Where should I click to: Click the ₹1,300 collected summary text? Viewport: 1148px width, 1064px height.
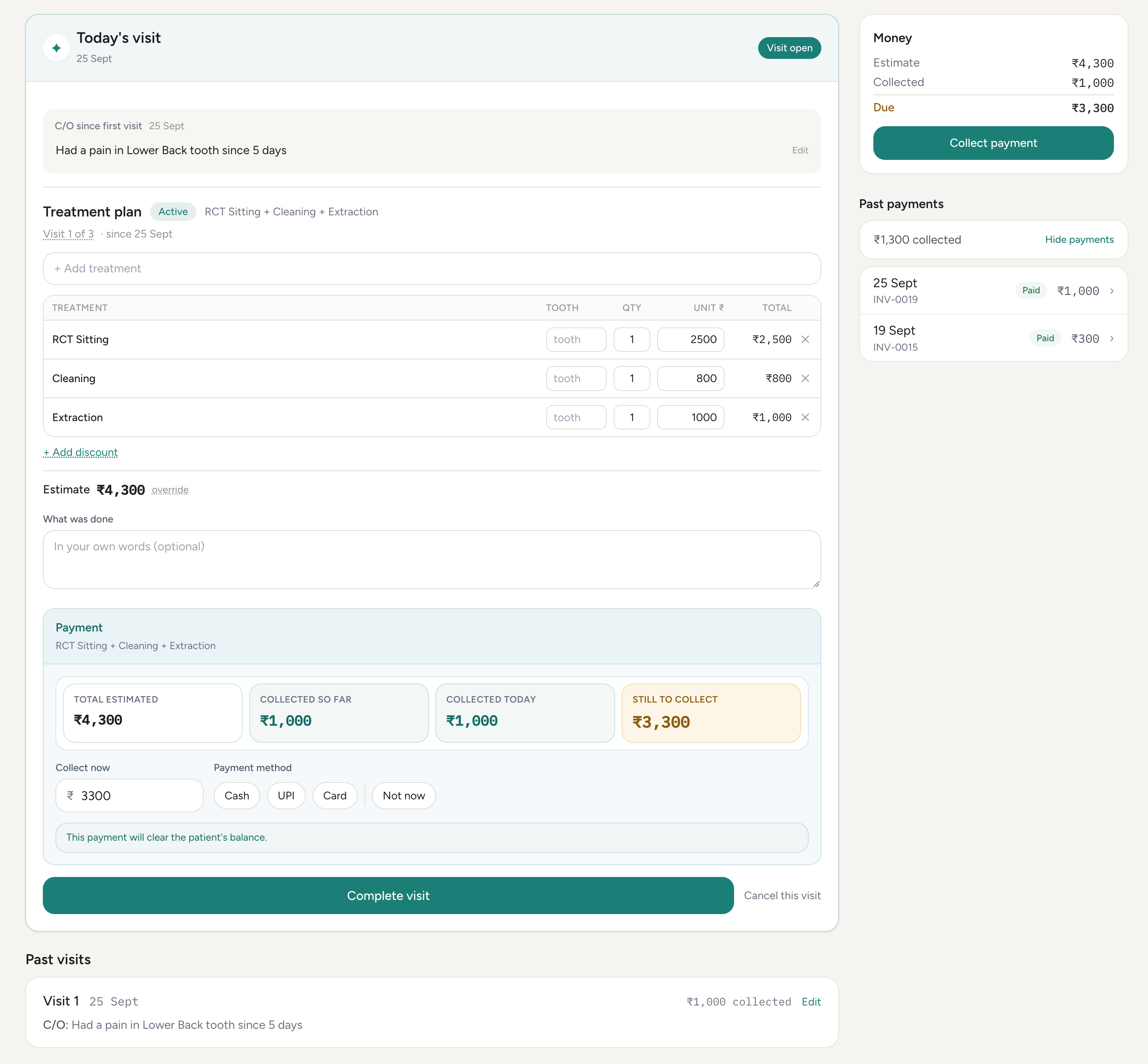917,239
